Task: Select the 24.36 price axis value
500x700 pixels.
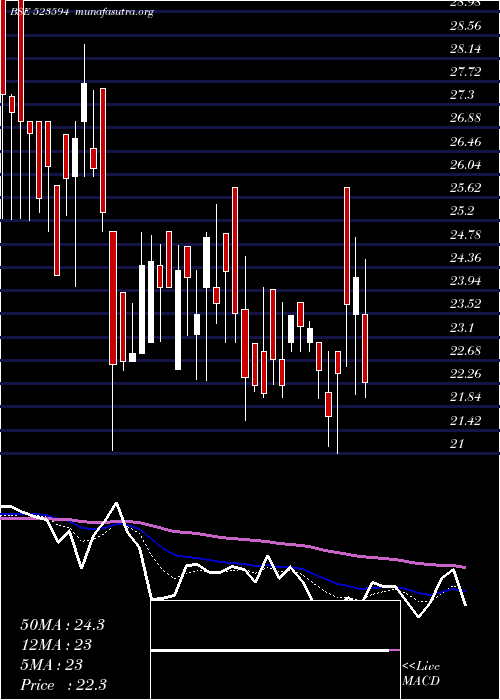Action: 466,258
